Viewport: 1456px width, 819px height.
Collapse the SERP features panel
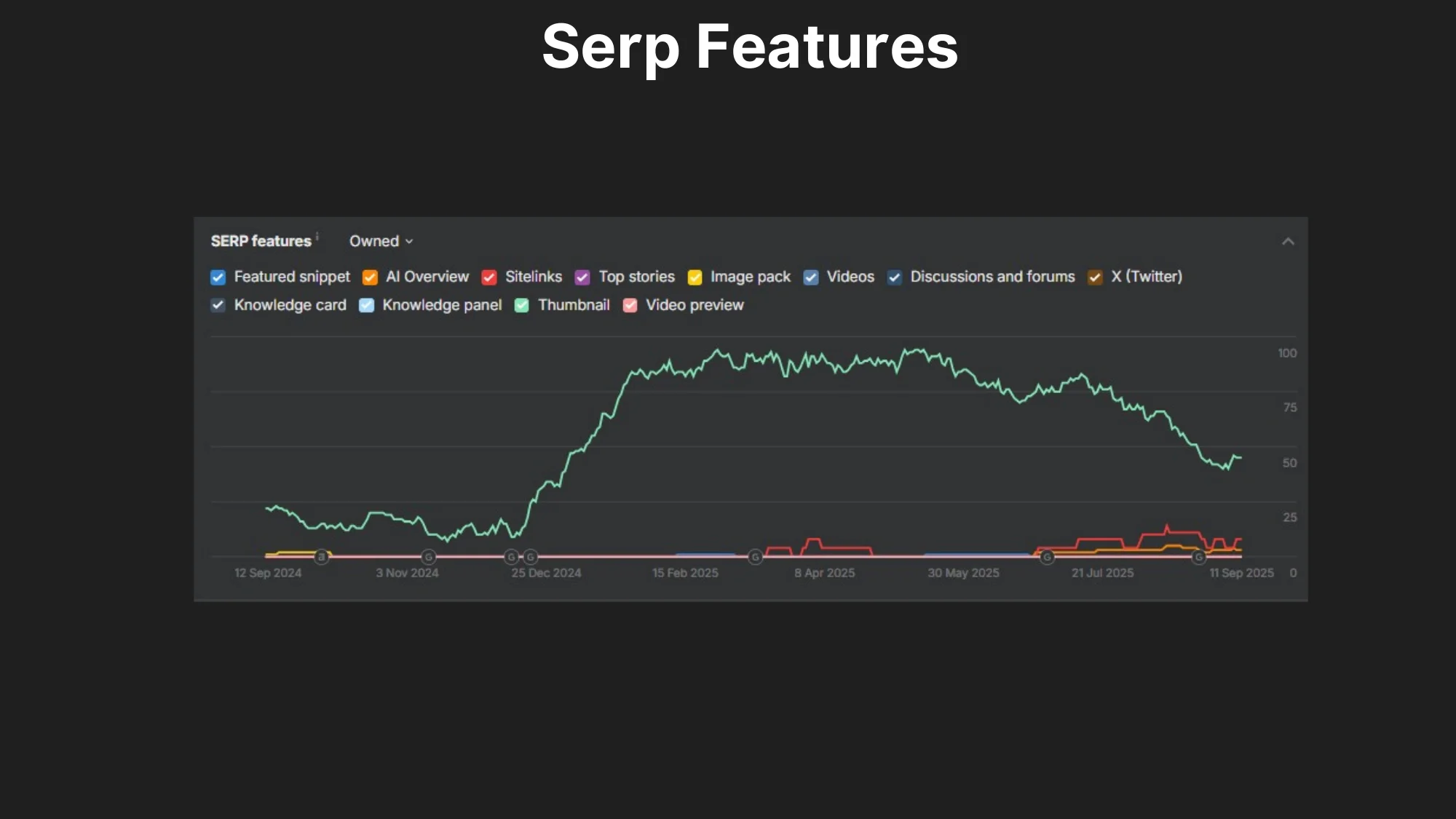[x=1288, y=242]
